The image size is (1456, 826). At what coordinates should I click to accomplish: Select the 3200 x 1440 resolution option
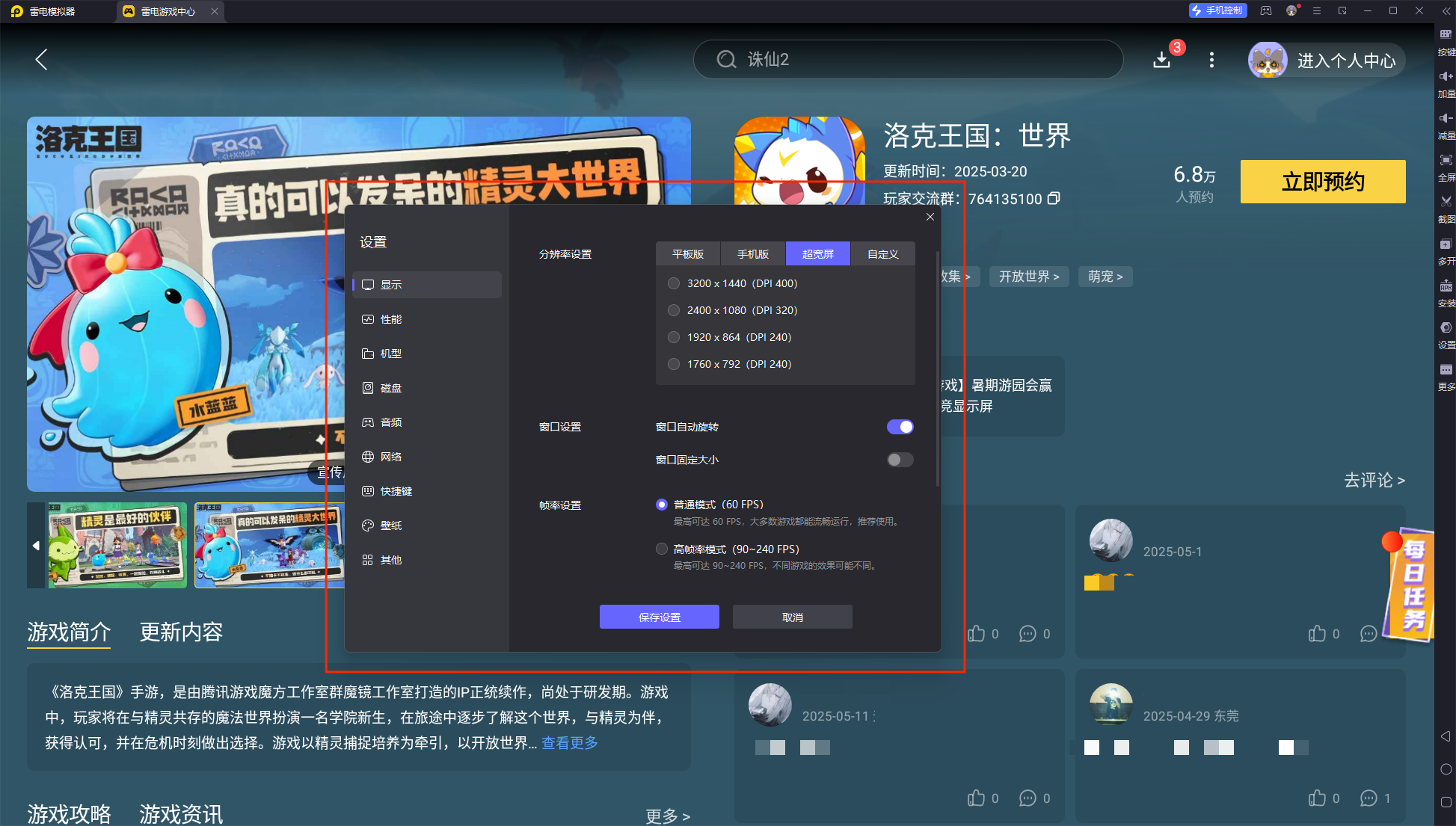click(673, 283)
